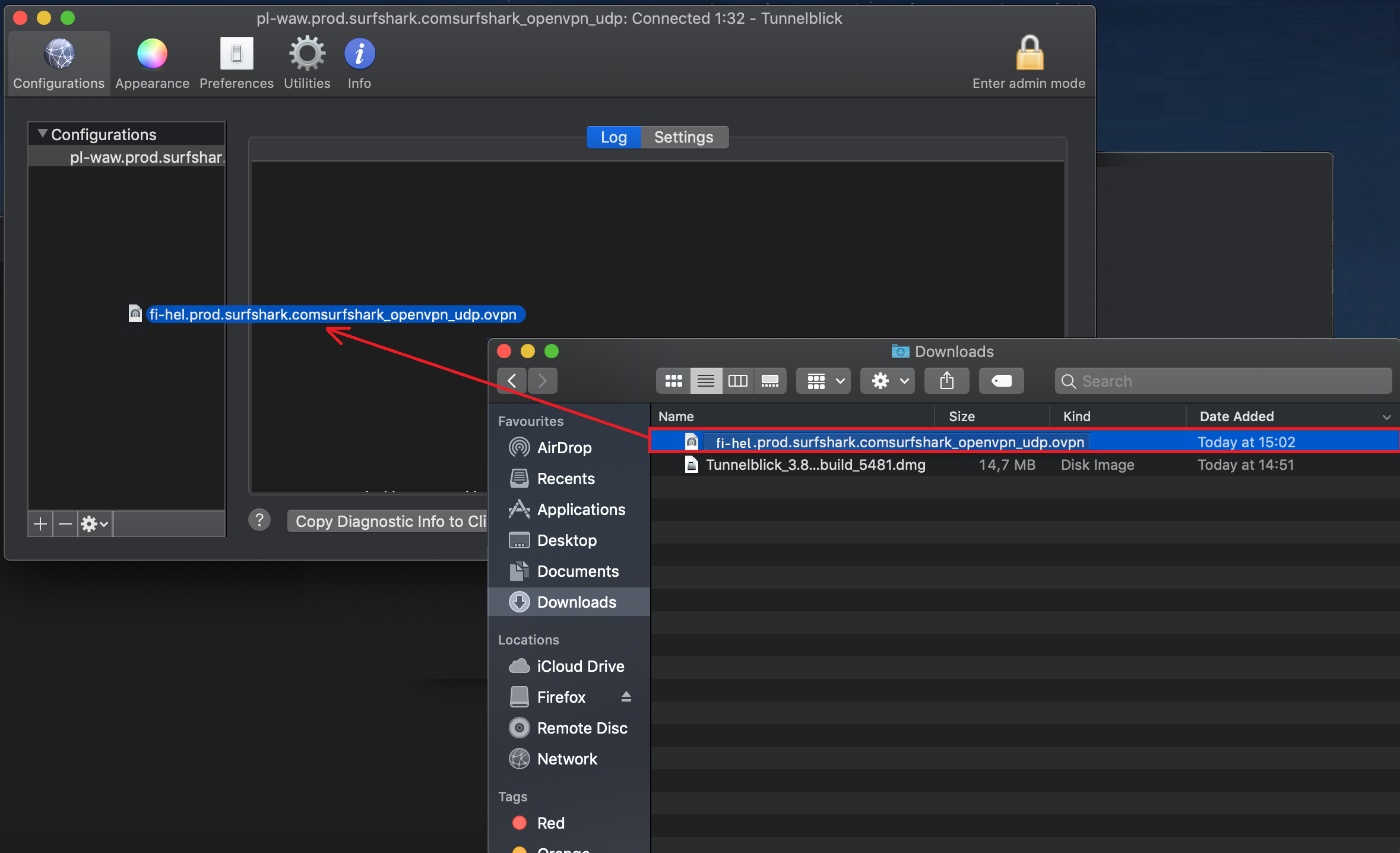This screenshot has height=853, width=1400.
Task: Add a configuration with the plus button
Action: 40,524
